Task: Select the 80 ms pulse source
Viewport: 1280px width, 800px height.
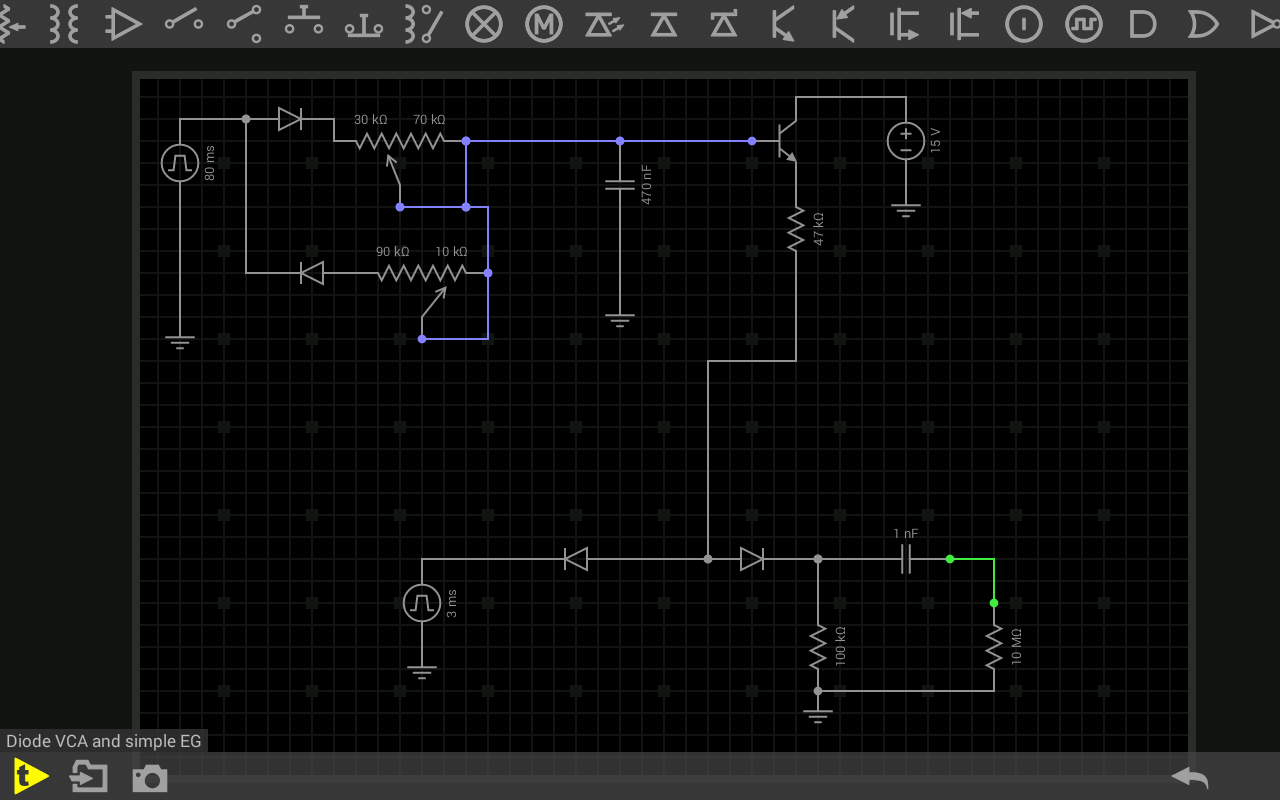Action: 180,162
